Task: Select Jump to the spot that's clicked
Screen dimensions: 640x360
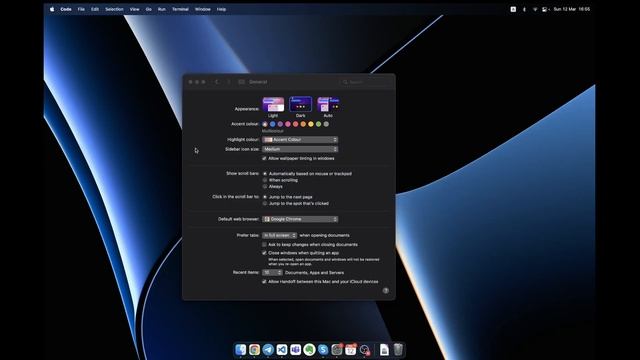Action: [265, 203]
